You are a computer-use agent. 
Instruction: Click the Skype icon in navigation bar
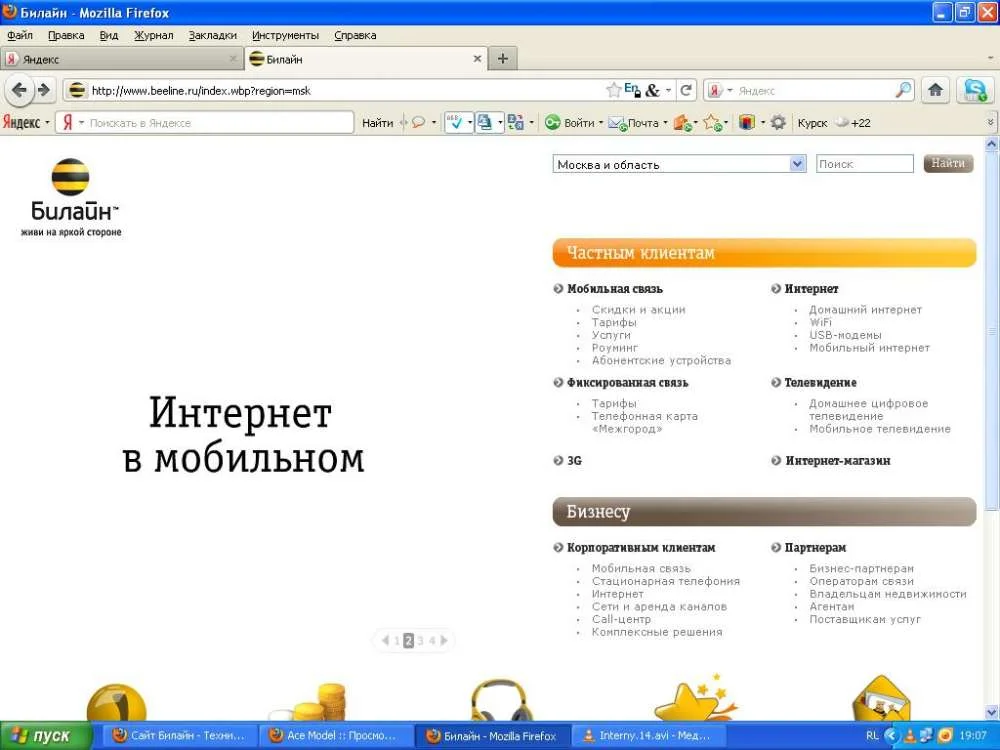974,90
